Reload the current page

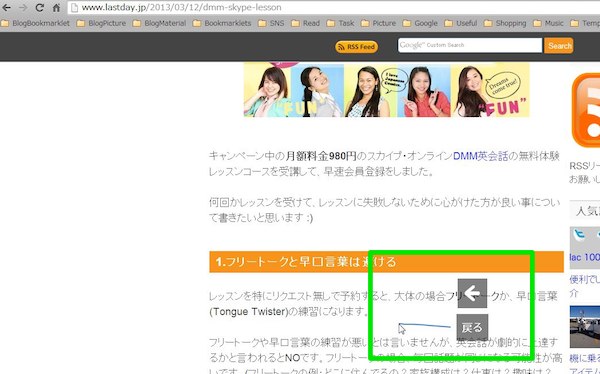pos(39,7)
